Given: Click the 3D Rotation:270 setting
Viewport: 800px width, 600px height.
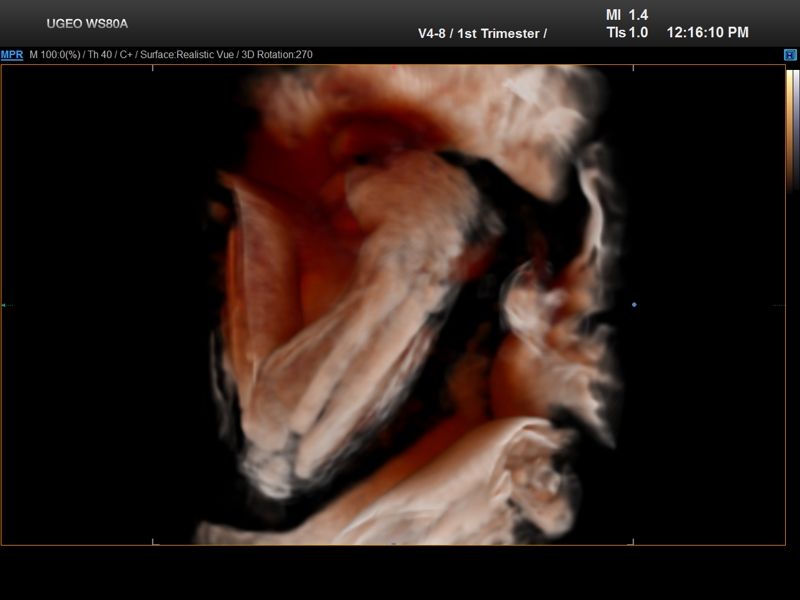Looking at the screenshot, I should 276,55.
